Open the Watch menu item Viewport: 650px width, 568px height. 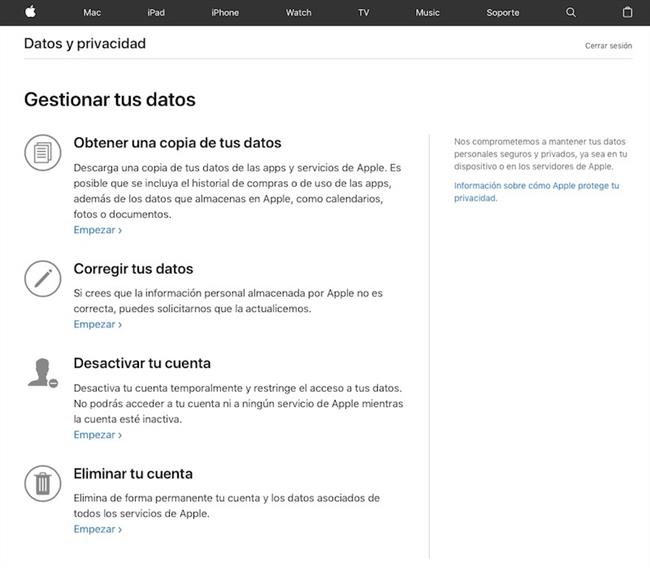(x=298, y=12)
